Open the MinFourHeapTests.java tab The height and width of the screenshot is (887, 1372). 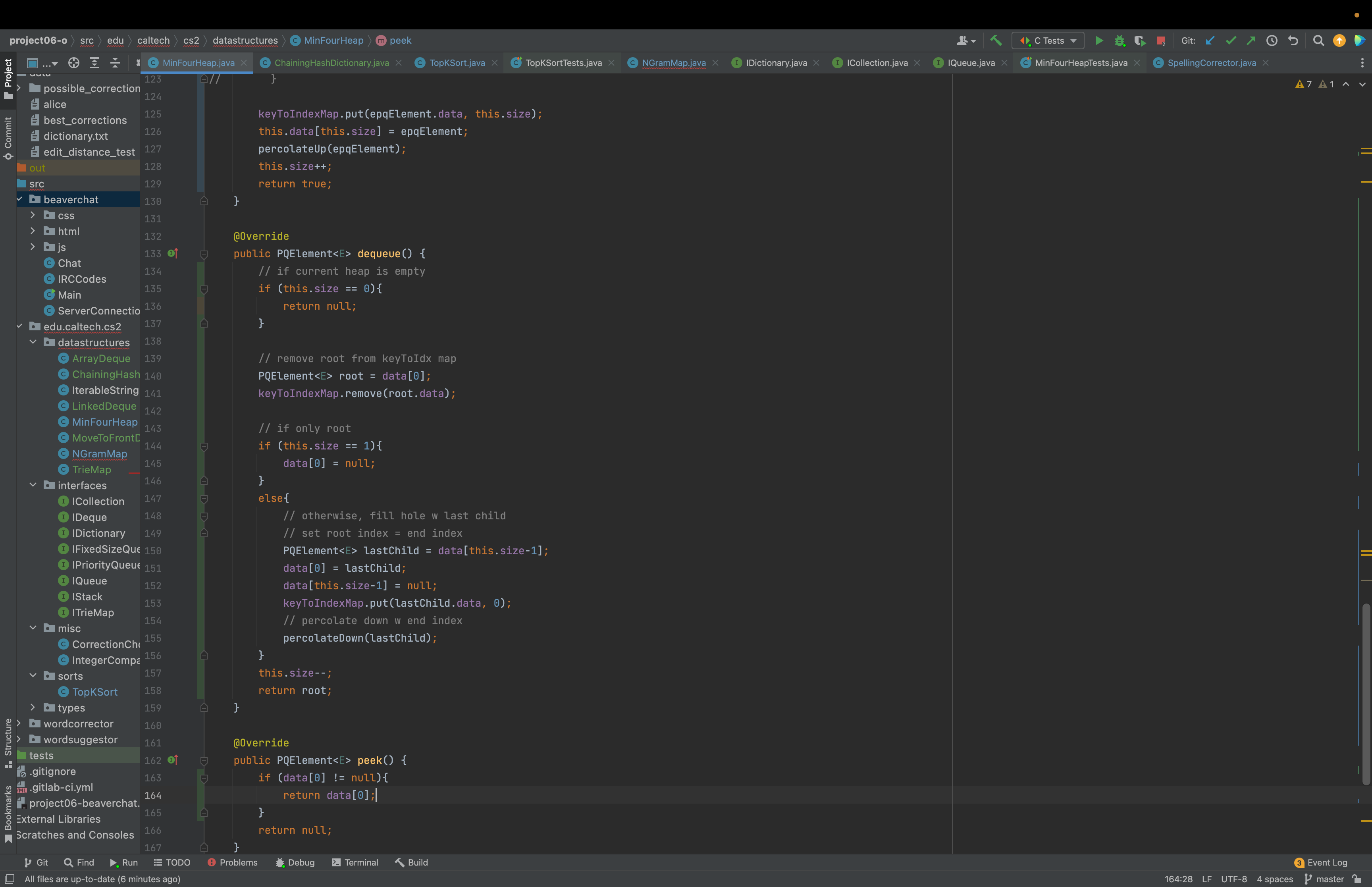1080,63
